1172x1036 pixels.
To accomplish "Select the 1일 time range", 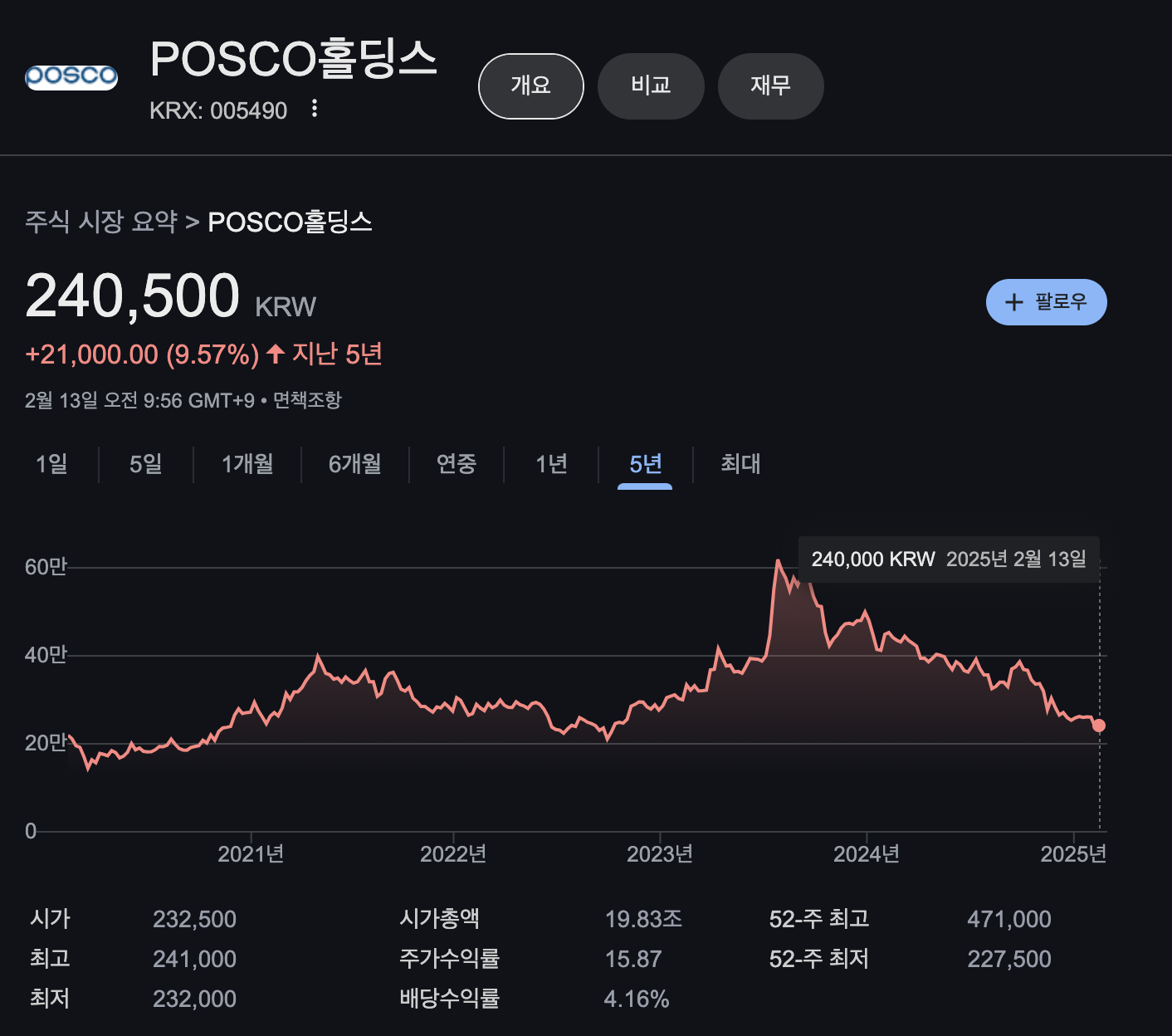I will click(51, 464).
